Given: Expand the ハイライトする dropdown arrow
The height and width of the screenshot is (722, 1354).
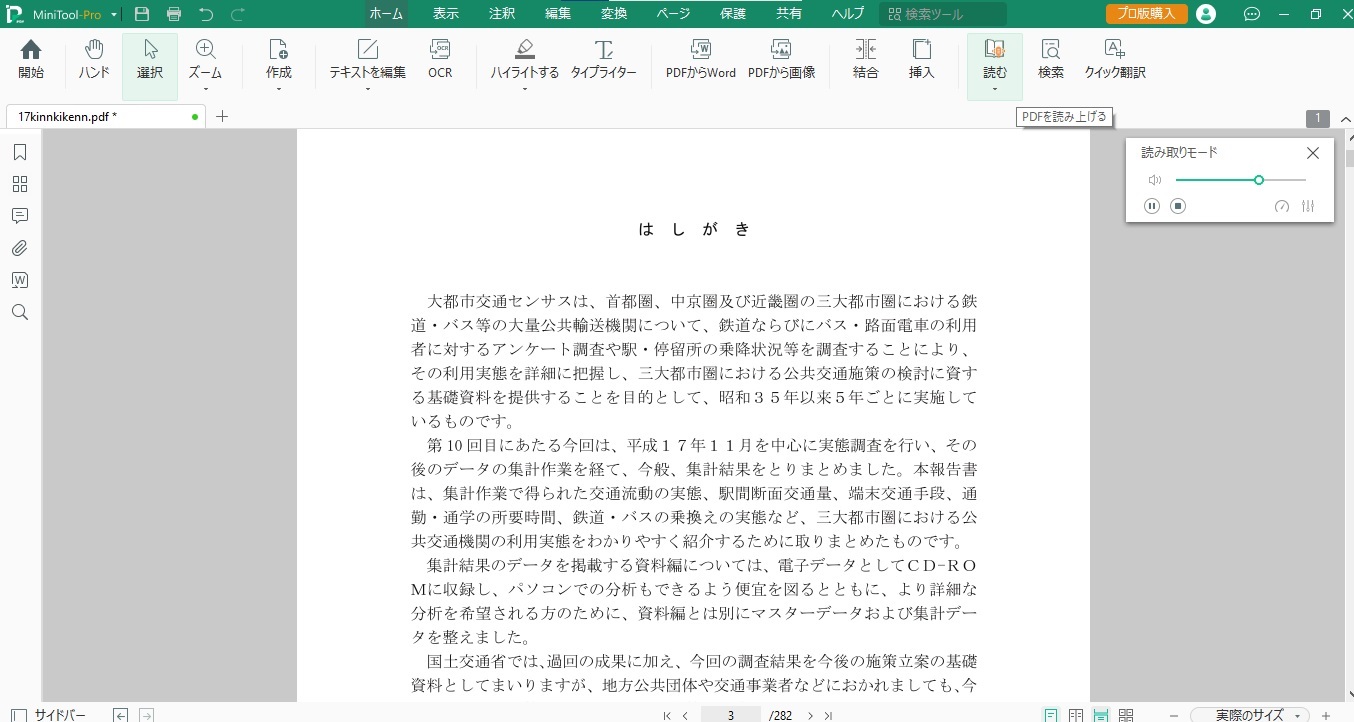Looking at the screenshot, I should point(524,89).
